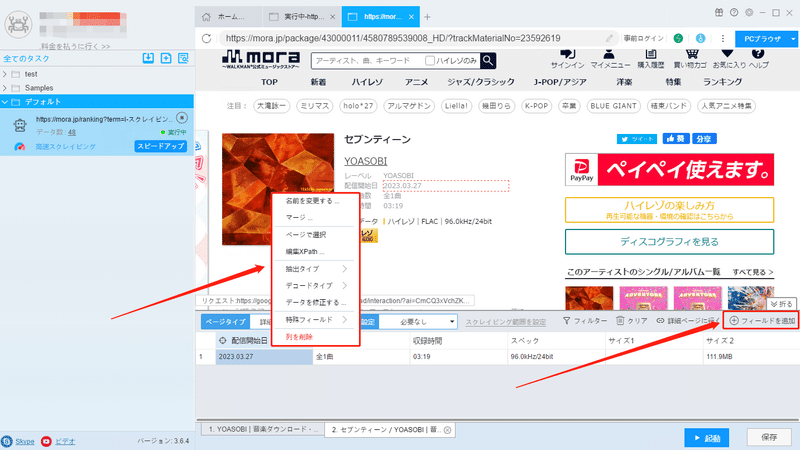This screenshot has height=450, width=800.
Task: Switch to ページタイプ tab
Action: click(x=226, y=321)
